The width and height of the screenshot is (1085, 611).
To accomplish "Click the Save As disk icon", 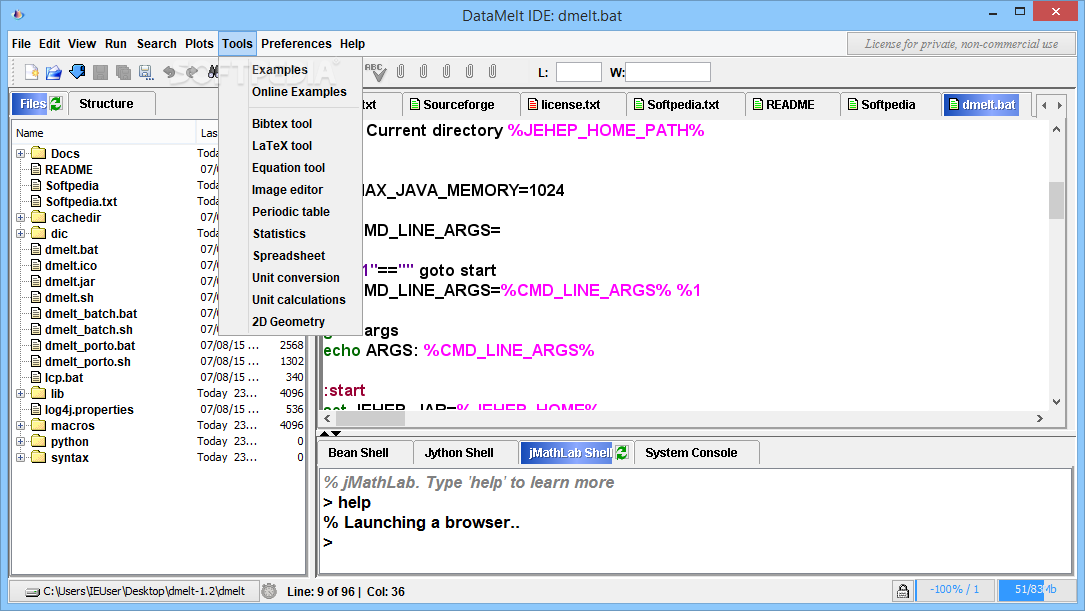I will (145, 72).
